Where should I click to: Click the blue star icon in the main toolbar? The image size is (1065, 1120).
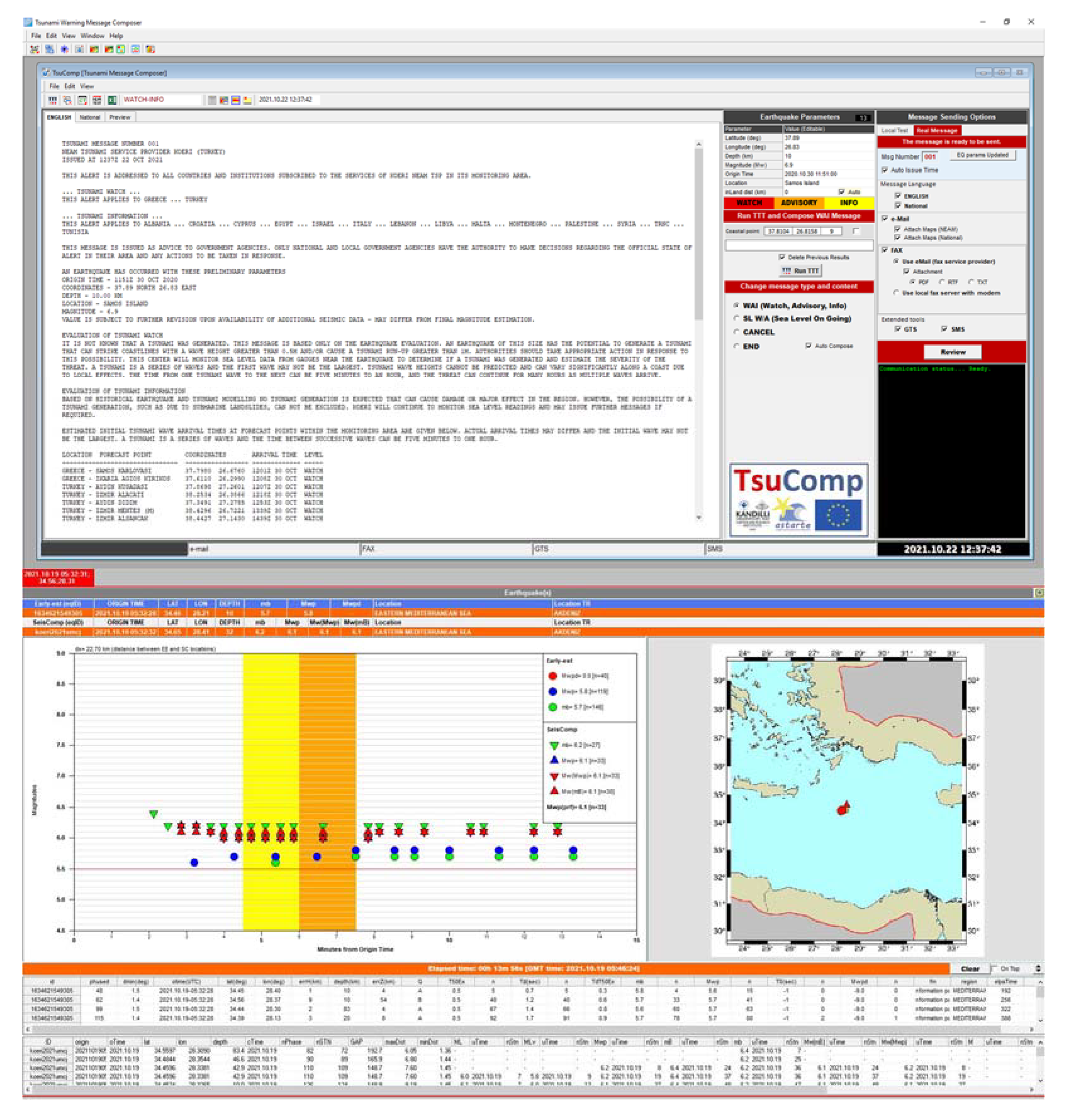(64, 49)
